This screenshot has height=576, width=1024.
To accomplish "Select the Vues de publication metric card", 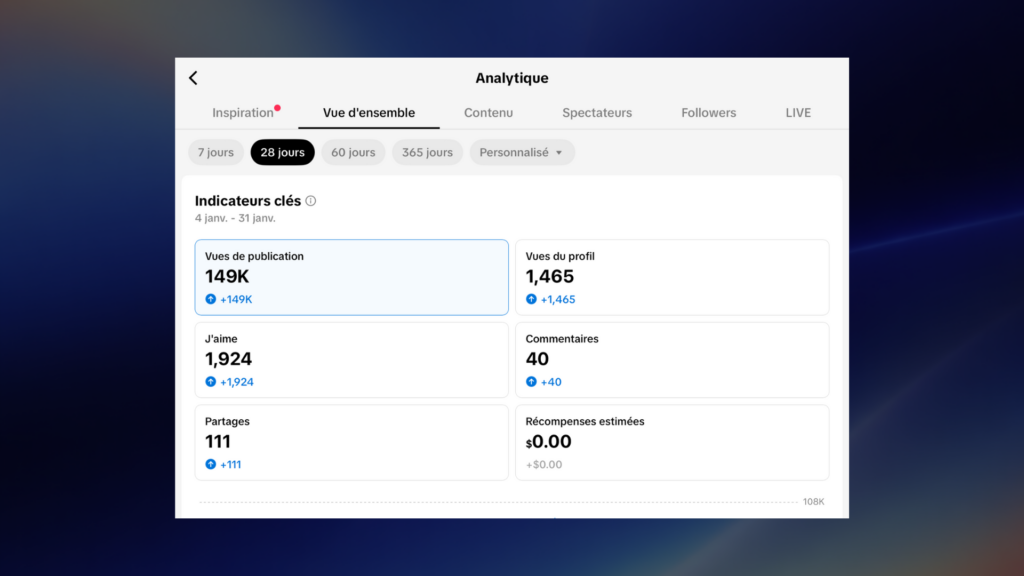I will coord(351,277).
